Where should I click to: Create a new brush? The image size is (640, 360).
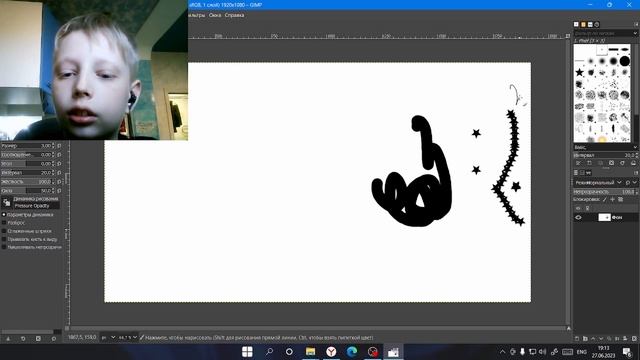[x=589, y=163]
